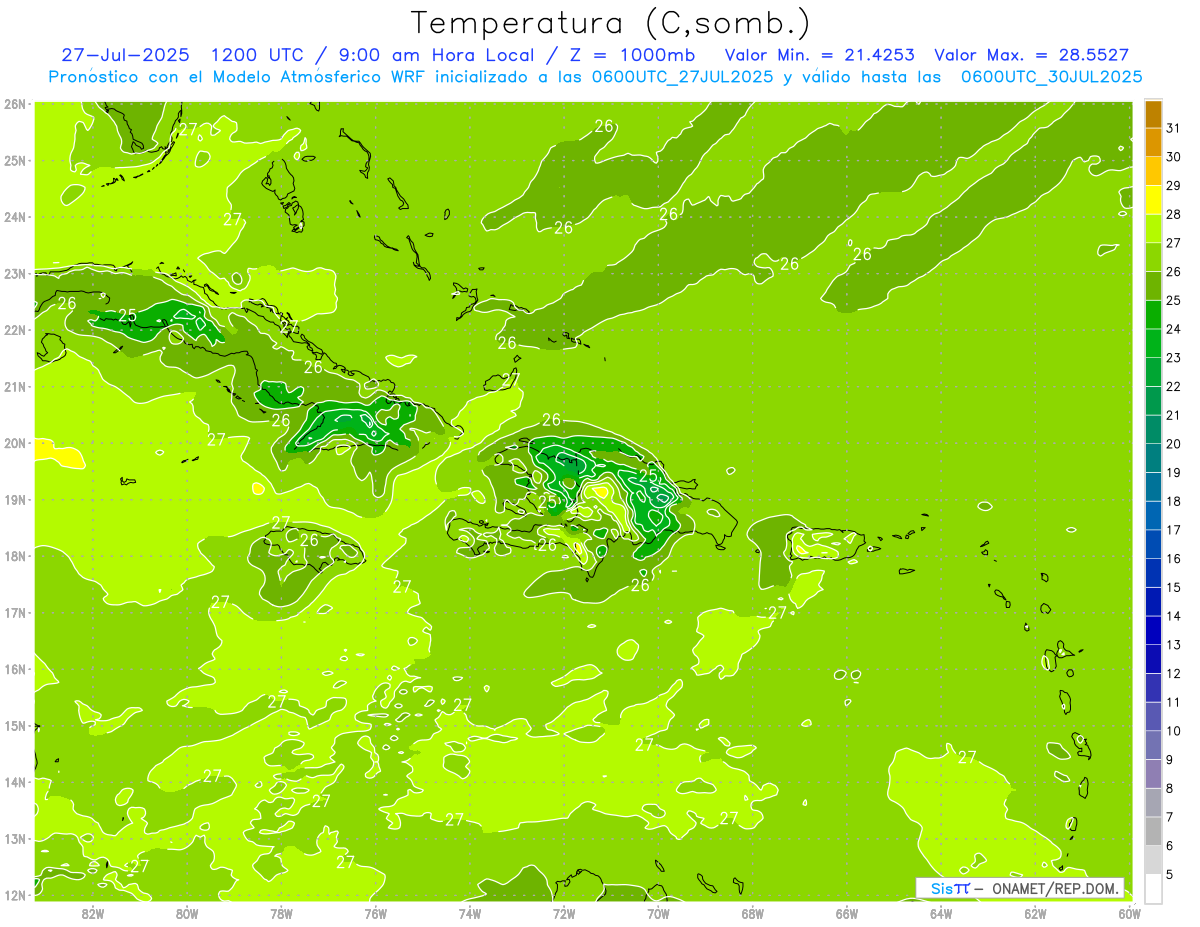Click the '72W' longitude axis label
This screenshot has height=927, width=1200.
click(x=564, y=912)
